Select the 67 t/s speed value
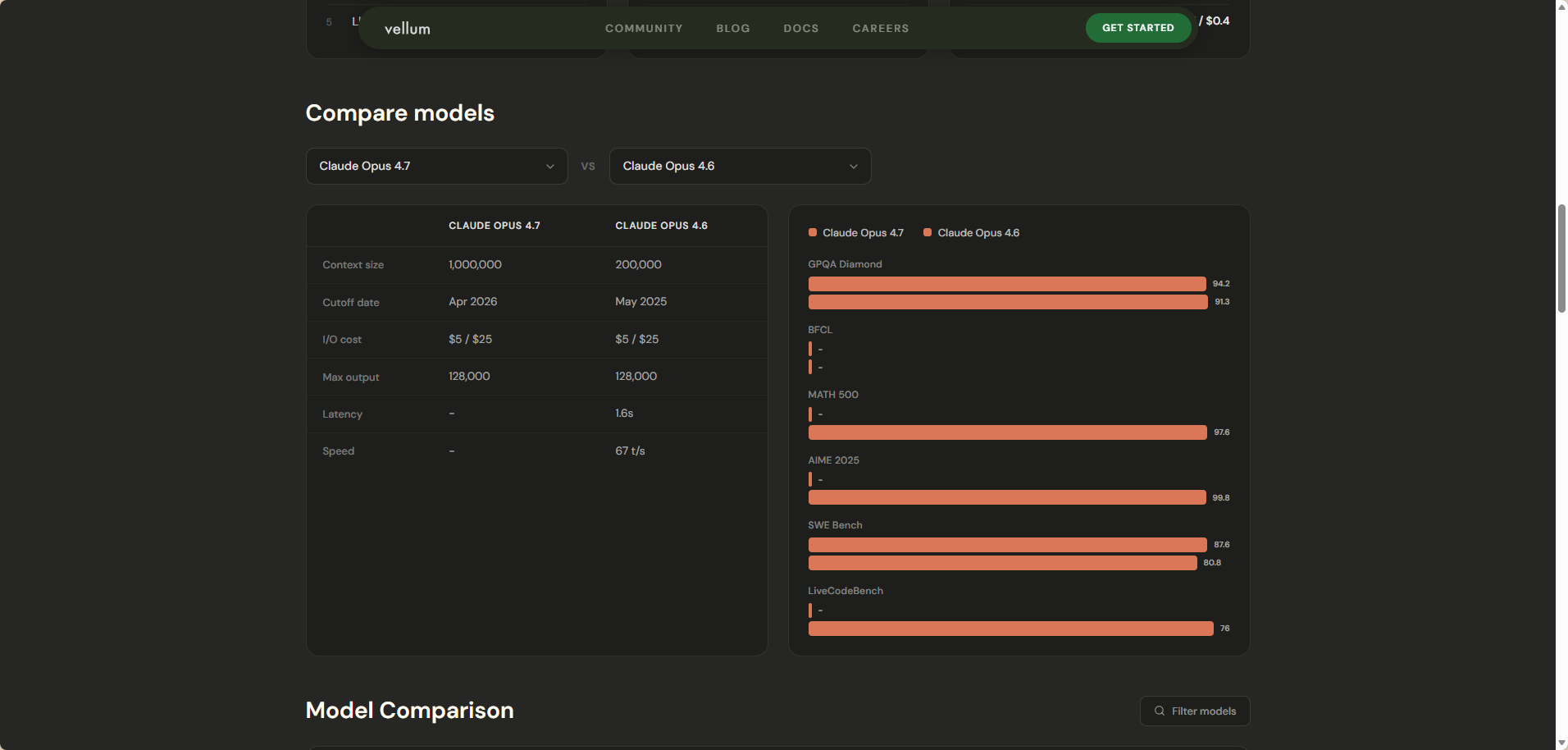 (630, 450)
